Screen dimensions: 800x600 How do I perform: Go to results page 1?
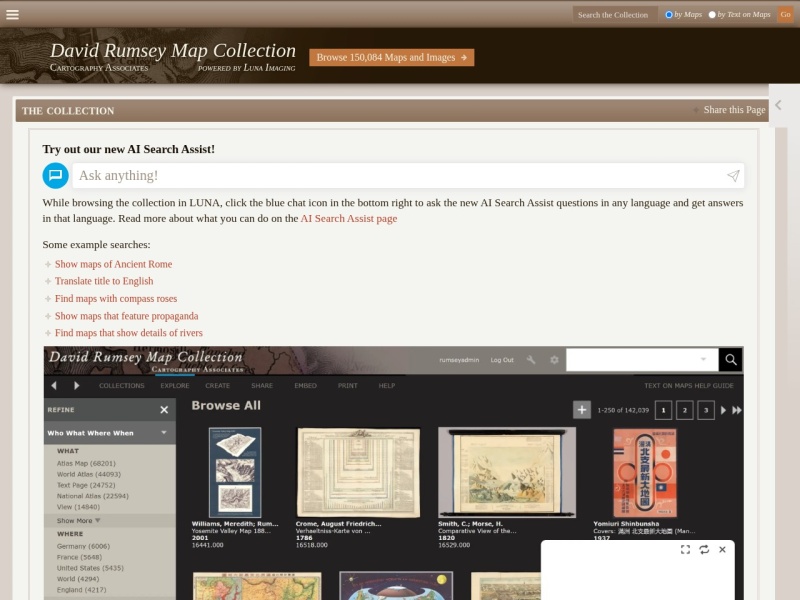pyautogui.click(x=663, y=410)
